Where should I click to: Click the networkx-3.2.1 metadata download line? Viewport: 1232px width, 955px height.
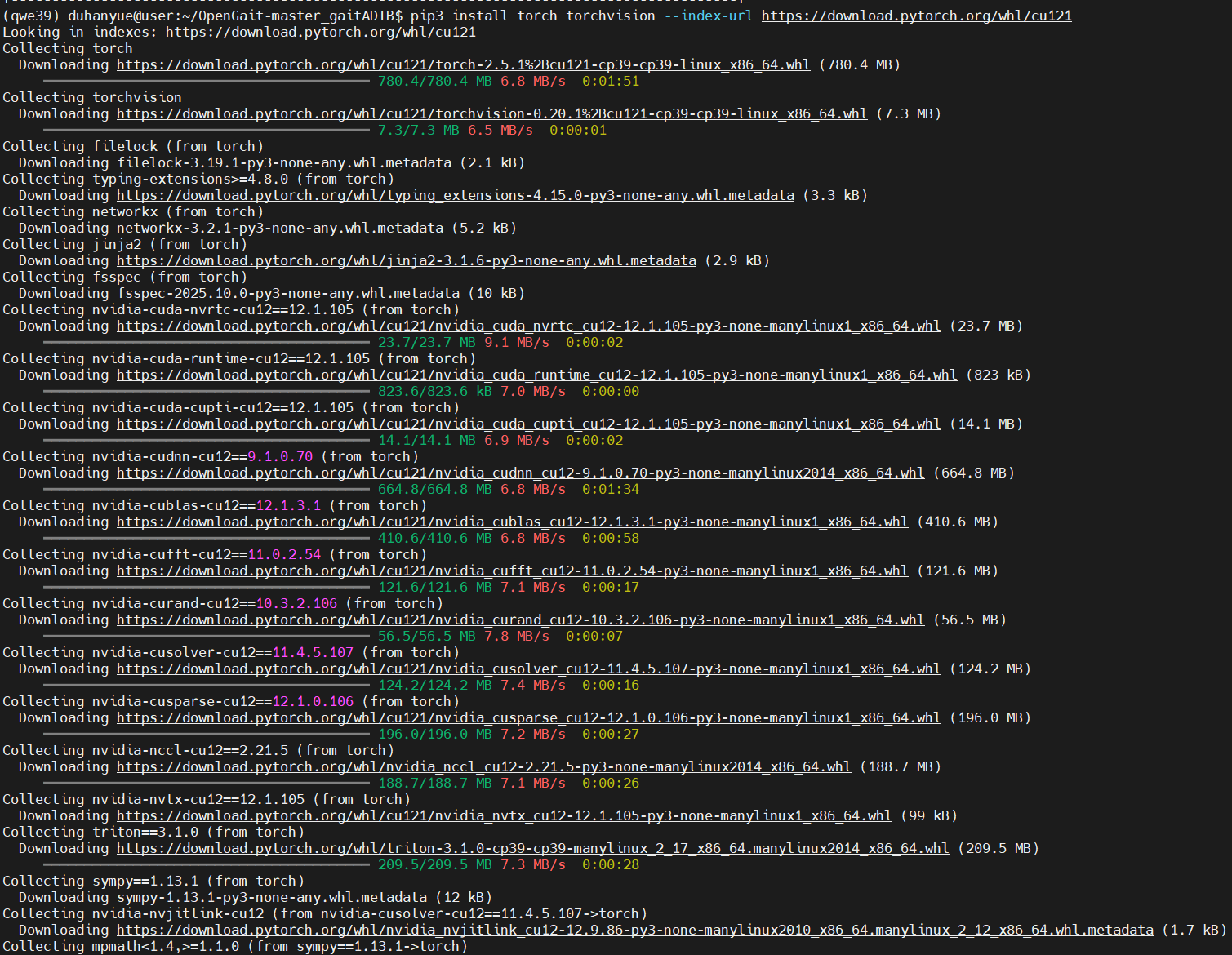[267, 228]
